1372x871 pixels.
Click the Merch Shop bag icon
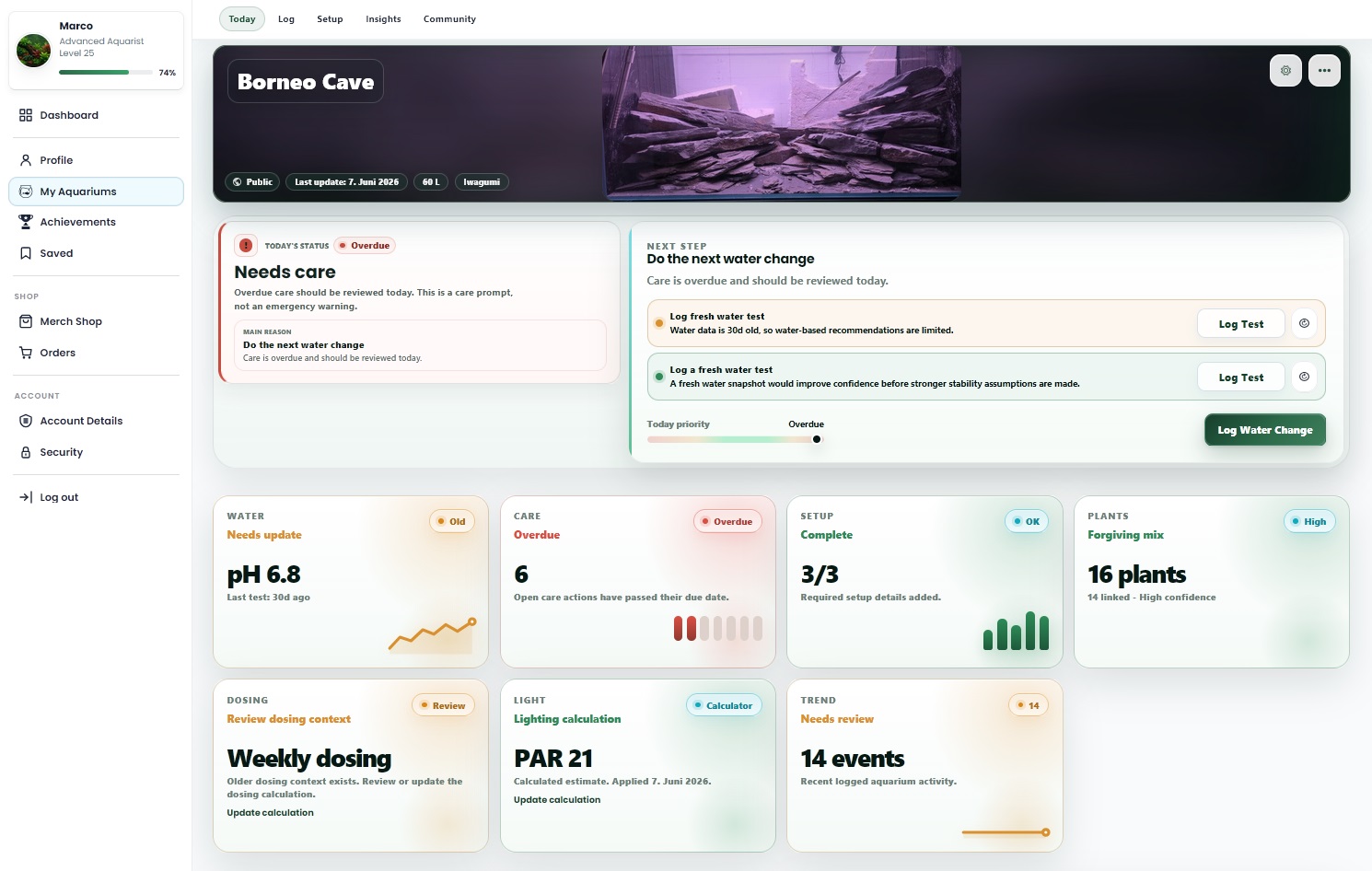26,321
